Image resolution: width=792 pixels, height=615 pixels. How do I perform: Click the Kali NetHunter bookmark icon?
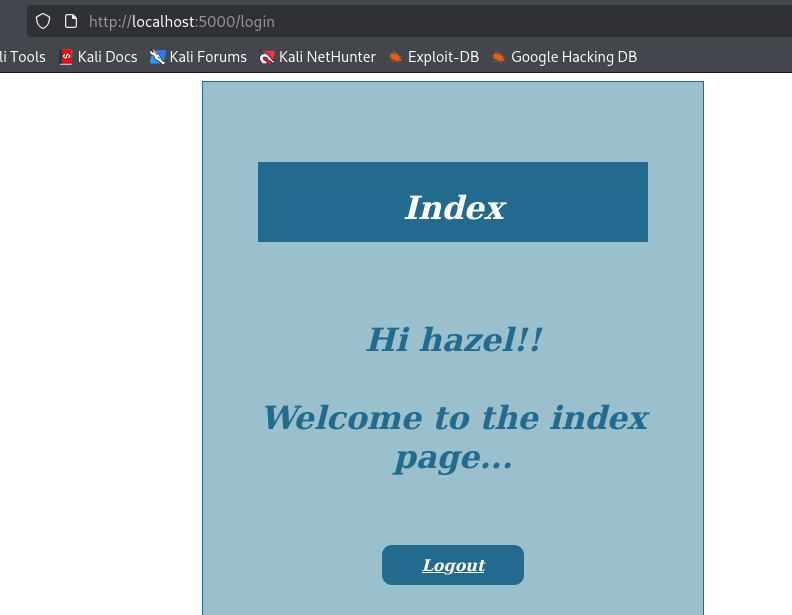click(x=267, y=57)
